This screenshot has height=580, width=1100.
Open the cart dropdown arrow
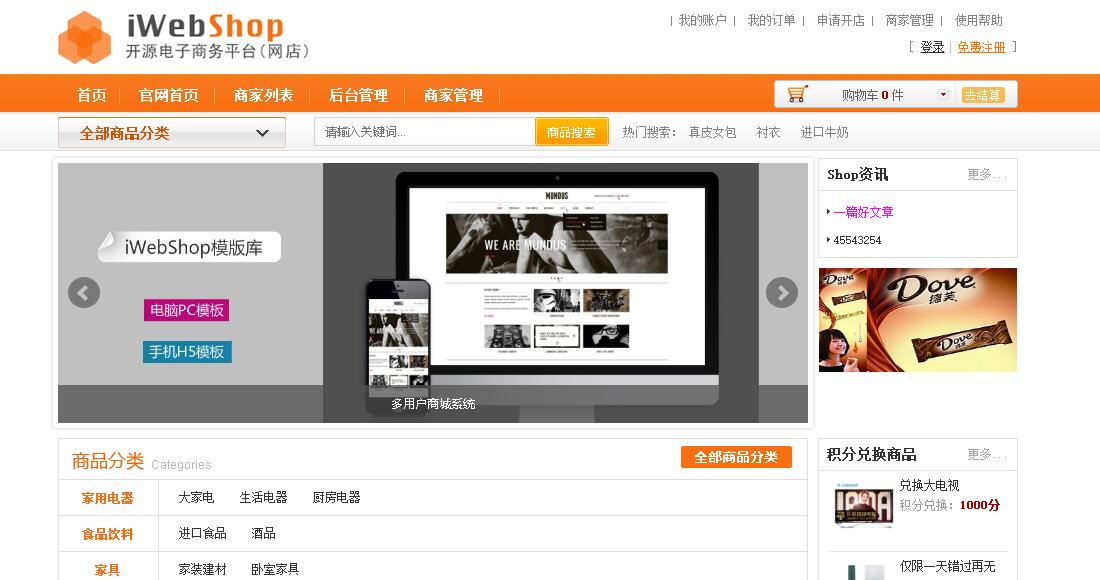(942, 95)
